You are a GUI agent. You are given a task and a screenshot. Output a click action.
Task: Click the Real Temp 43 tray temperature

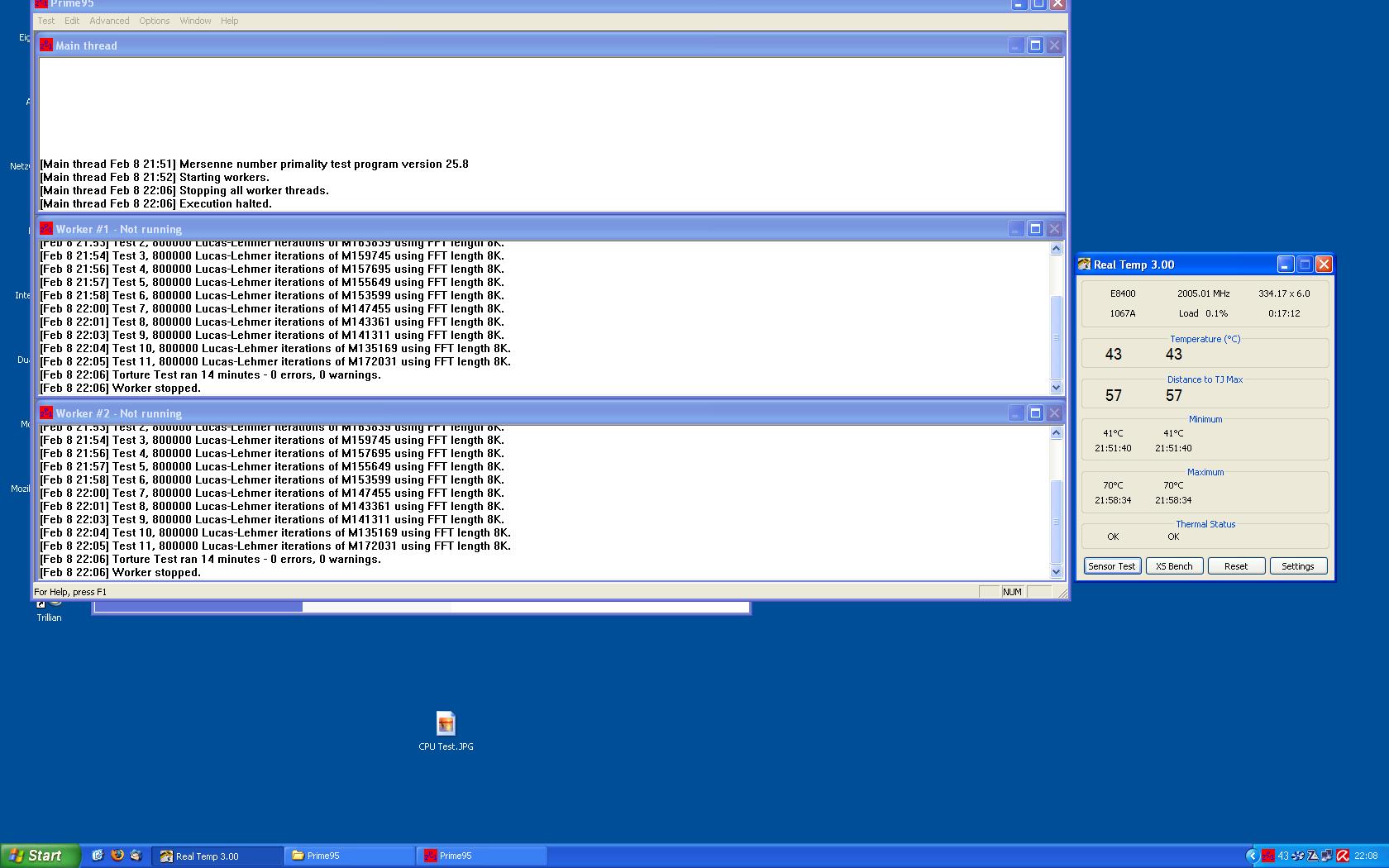coord(1283,856)
